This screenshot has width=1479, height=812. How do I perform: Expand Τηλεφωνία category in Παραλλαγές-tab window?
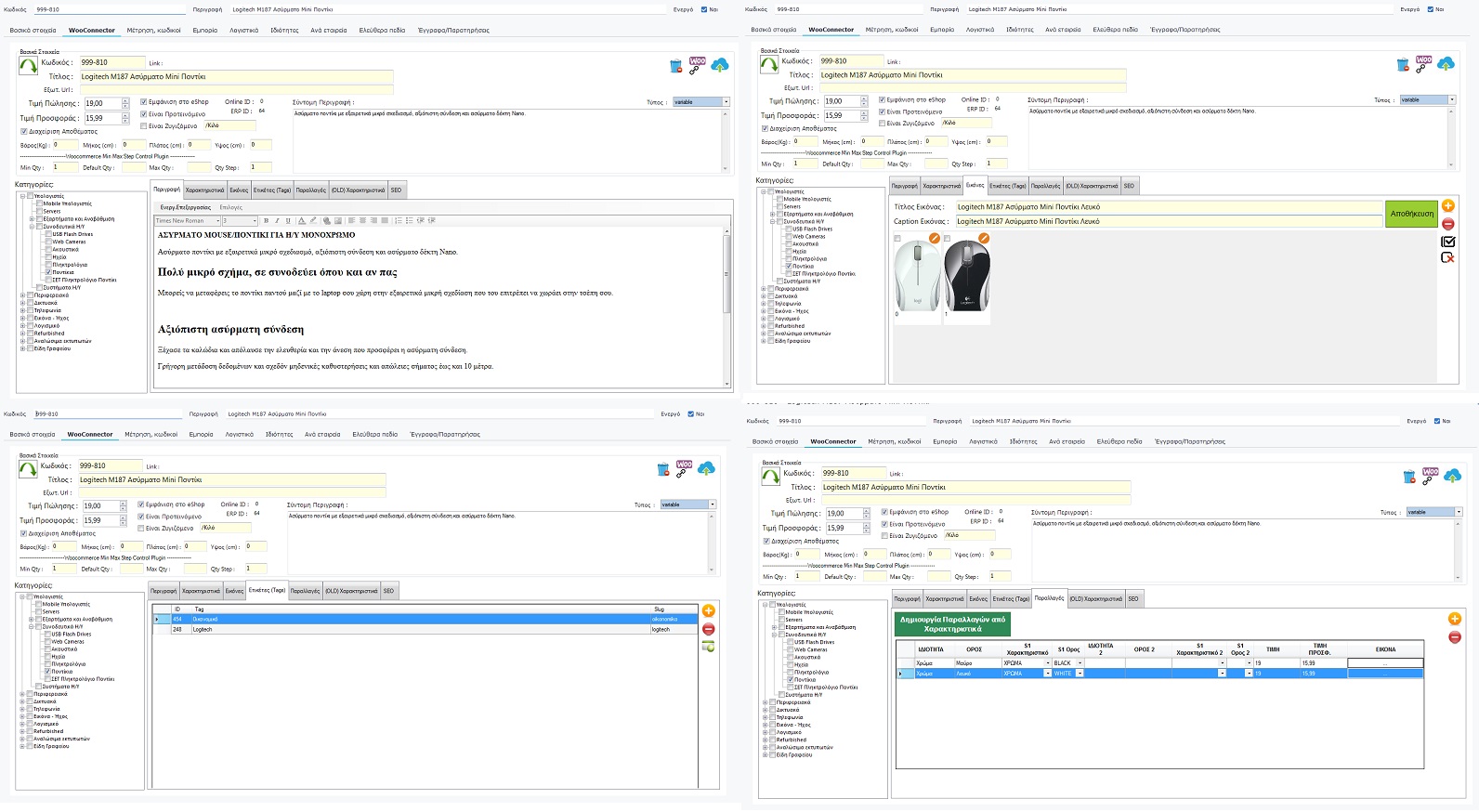point(766,717)
